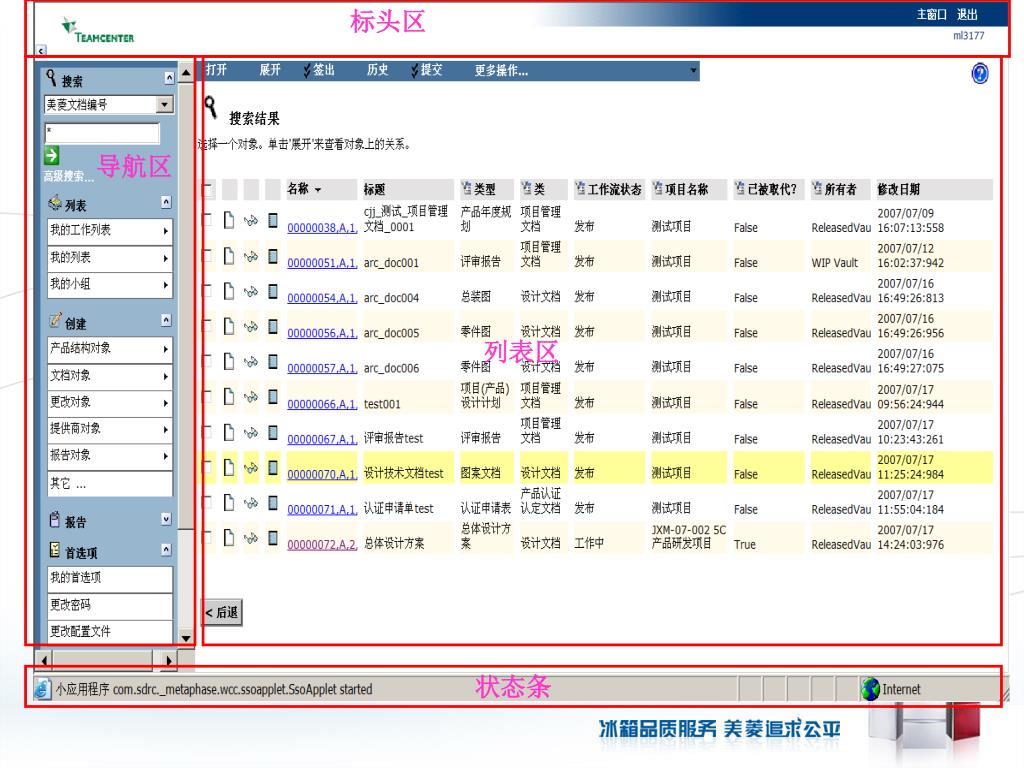Viewport: 1024px width, 768px height.
Task: Click document icon in row 00000072,A,2
Action: pos(229,538)
